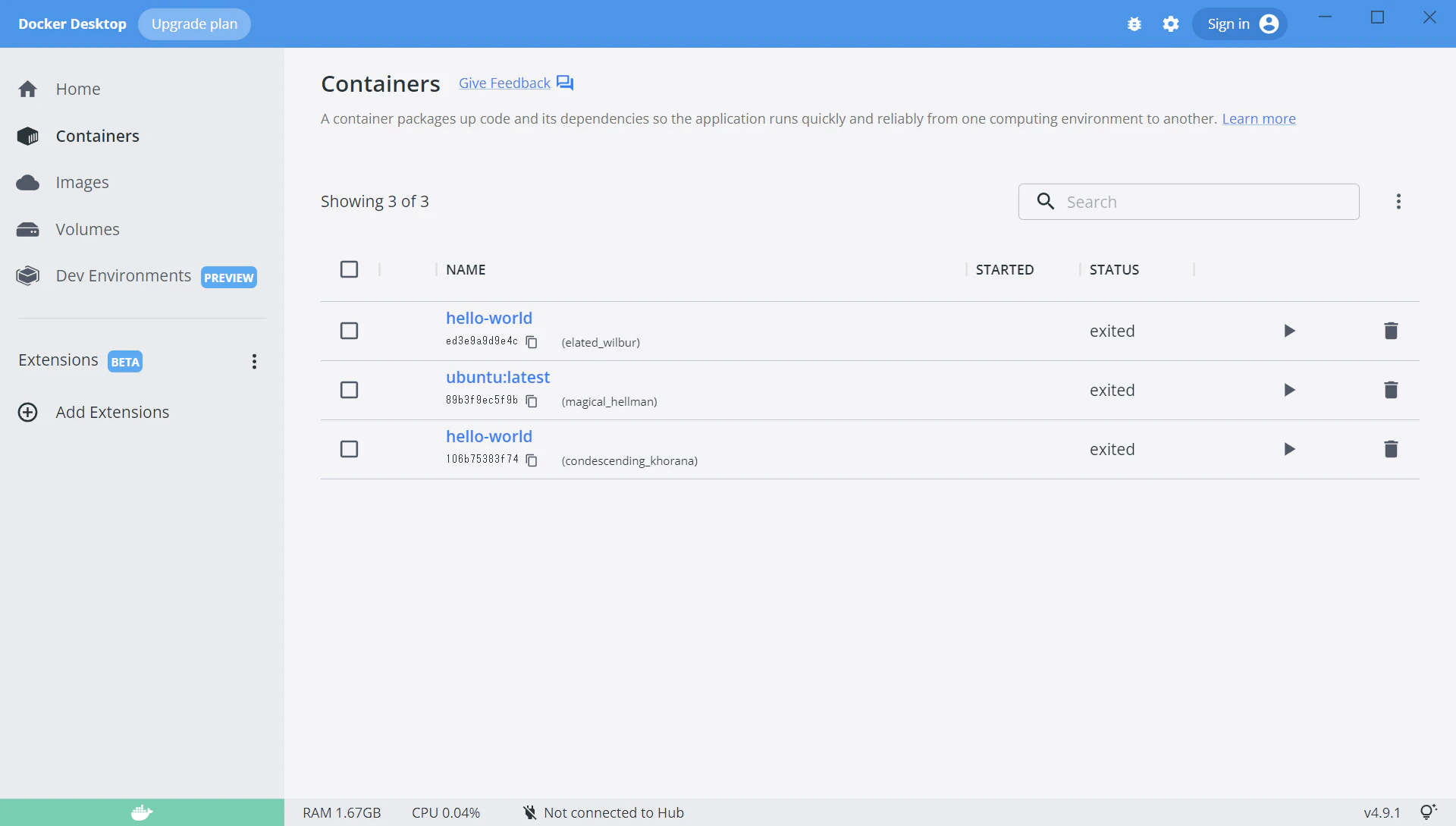Open the three-dot menu next to Search

(1398, 202)
